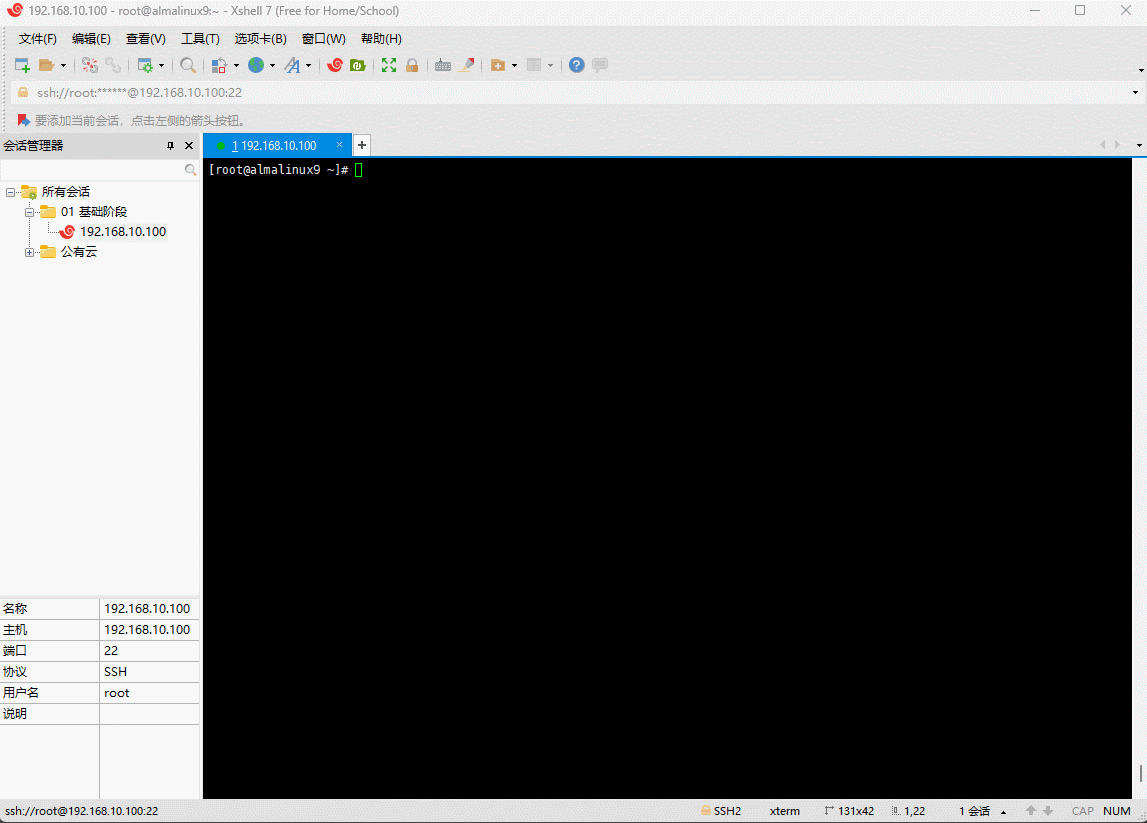Toggle full screen with the green arrows icon
1147x823 pixels.
(389, 65)
